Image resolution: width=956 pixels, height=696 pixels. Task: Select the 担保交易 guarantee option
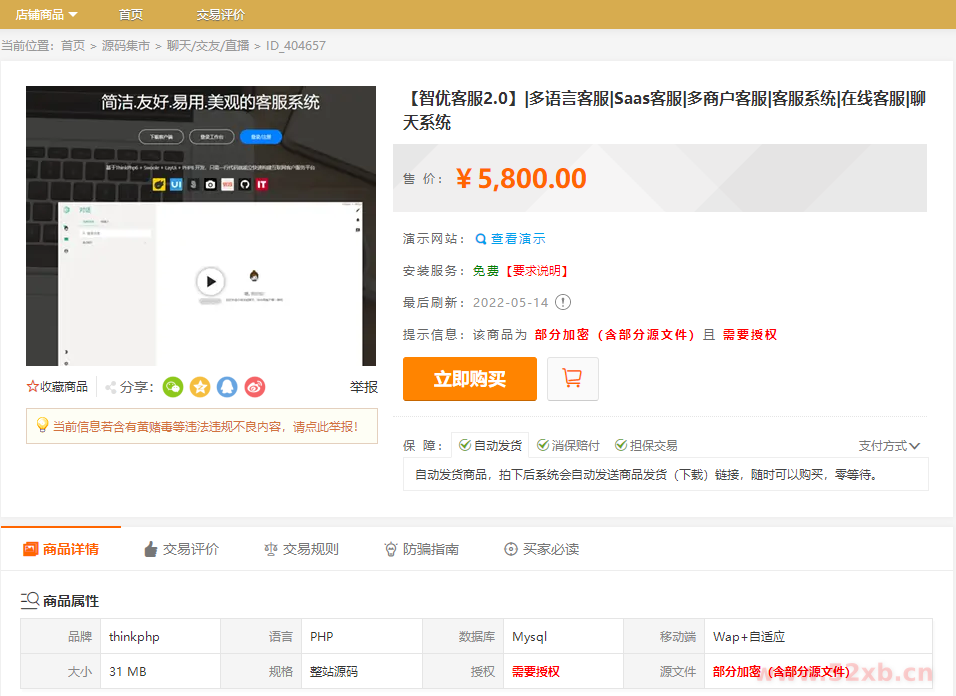(x=646, y=446)
